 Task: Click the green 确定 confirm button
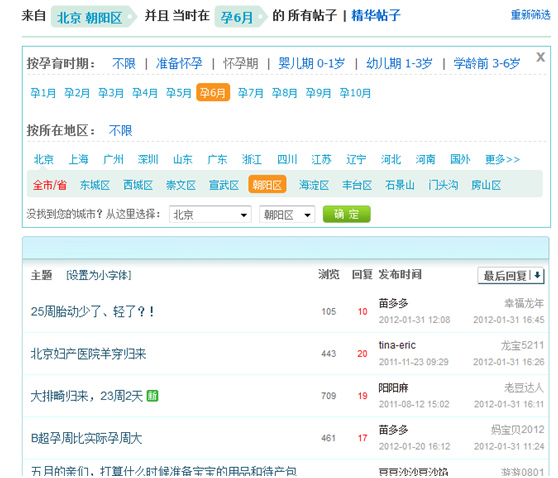[x=347, y=214]
